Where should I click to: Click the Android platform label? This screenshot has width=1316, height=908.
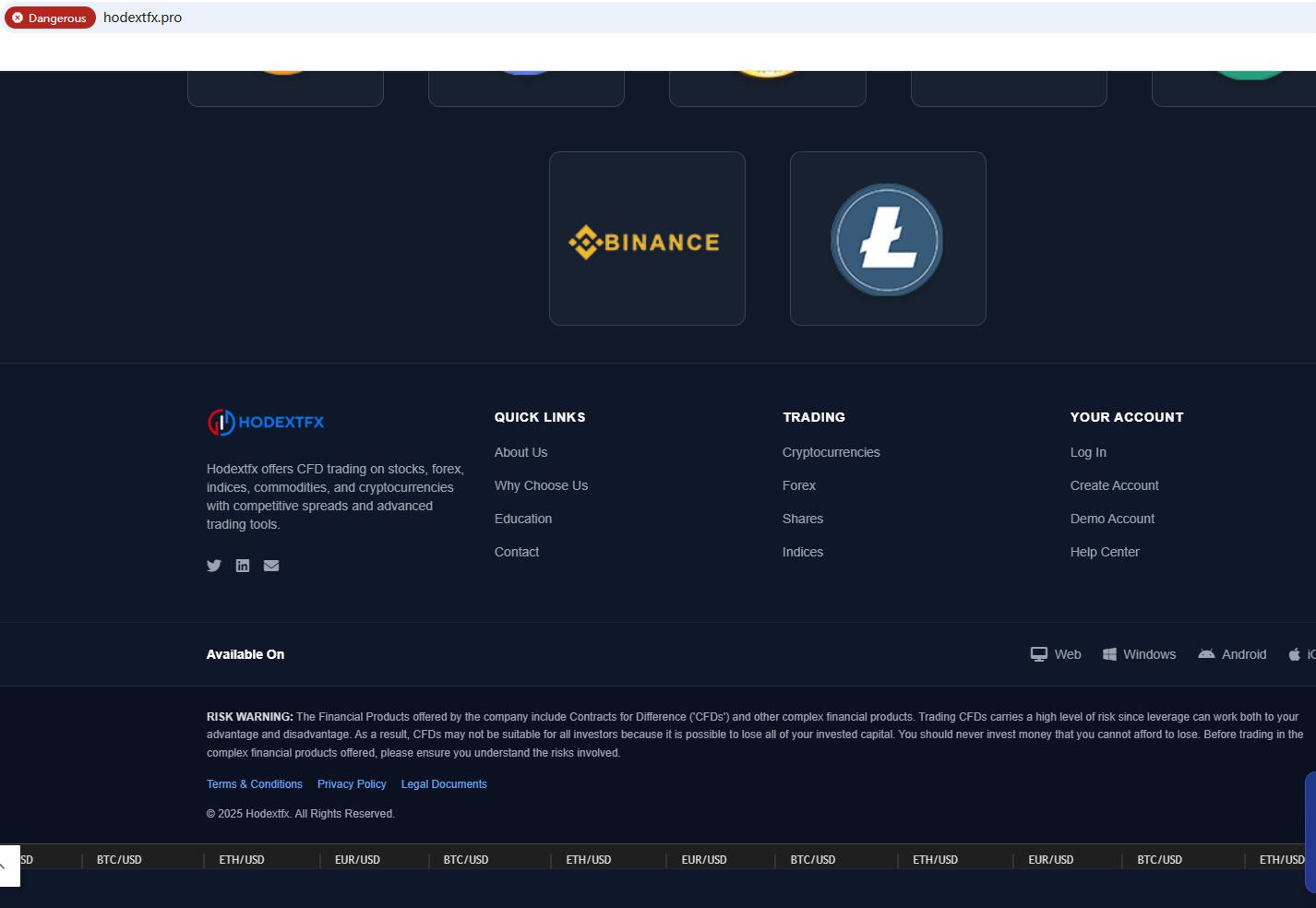(x=1244, y=654)
